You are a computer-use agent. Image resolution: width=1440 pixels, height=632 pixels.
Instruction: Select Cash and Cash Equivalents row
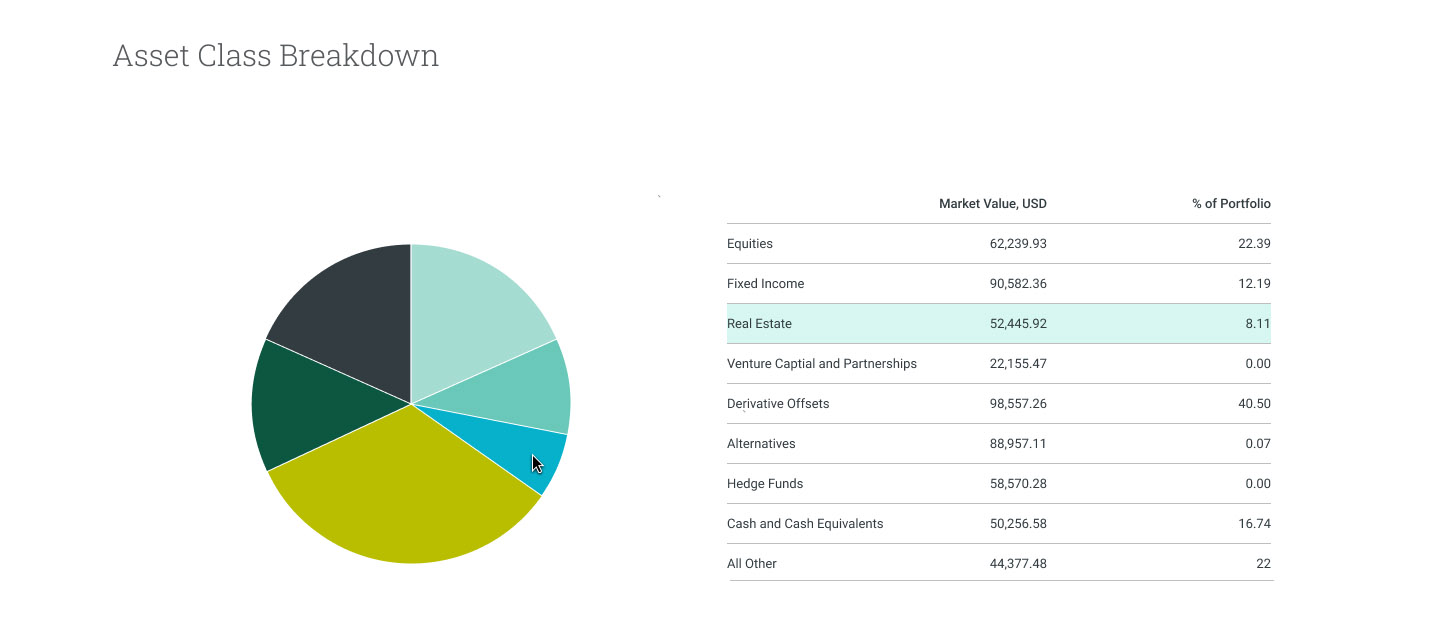[x=805, y=524]
